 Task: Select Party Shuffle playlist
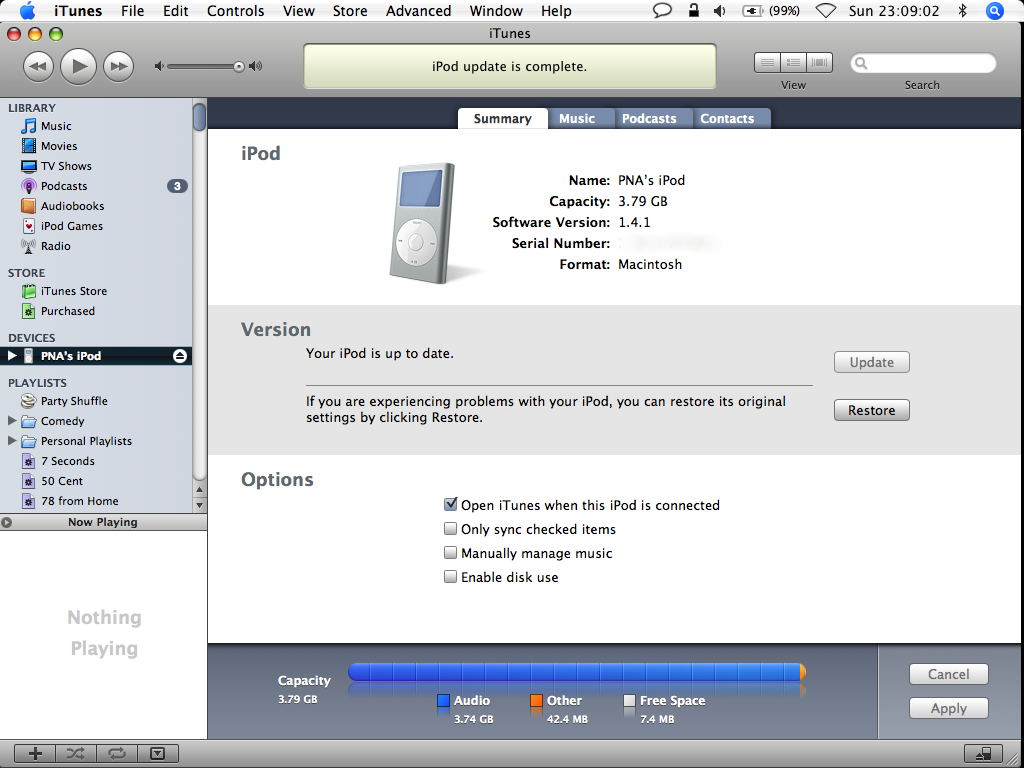(x=74, y=401)
